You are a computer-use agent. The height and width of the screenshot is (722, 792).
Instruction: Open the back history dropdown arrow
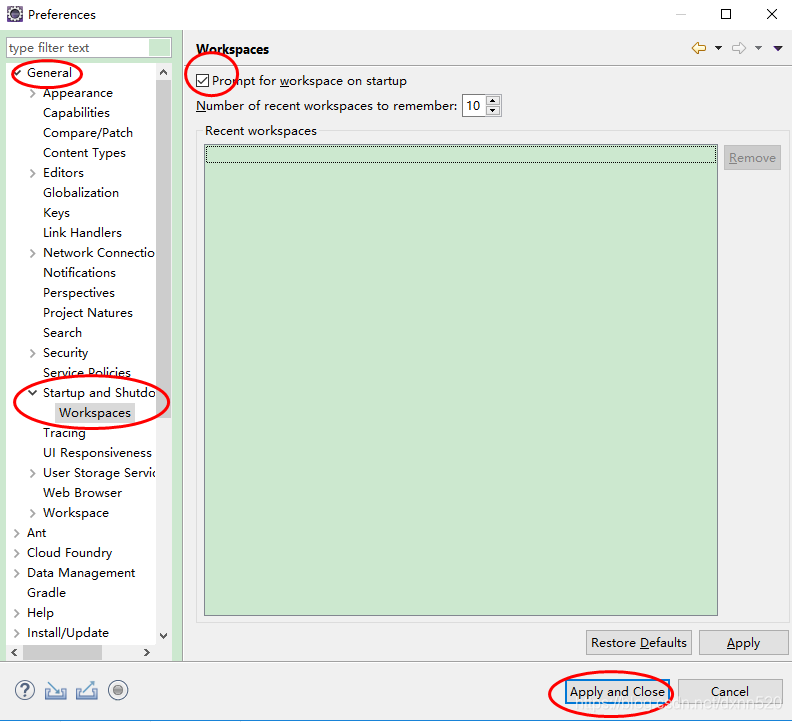click(x=718, y=48)
